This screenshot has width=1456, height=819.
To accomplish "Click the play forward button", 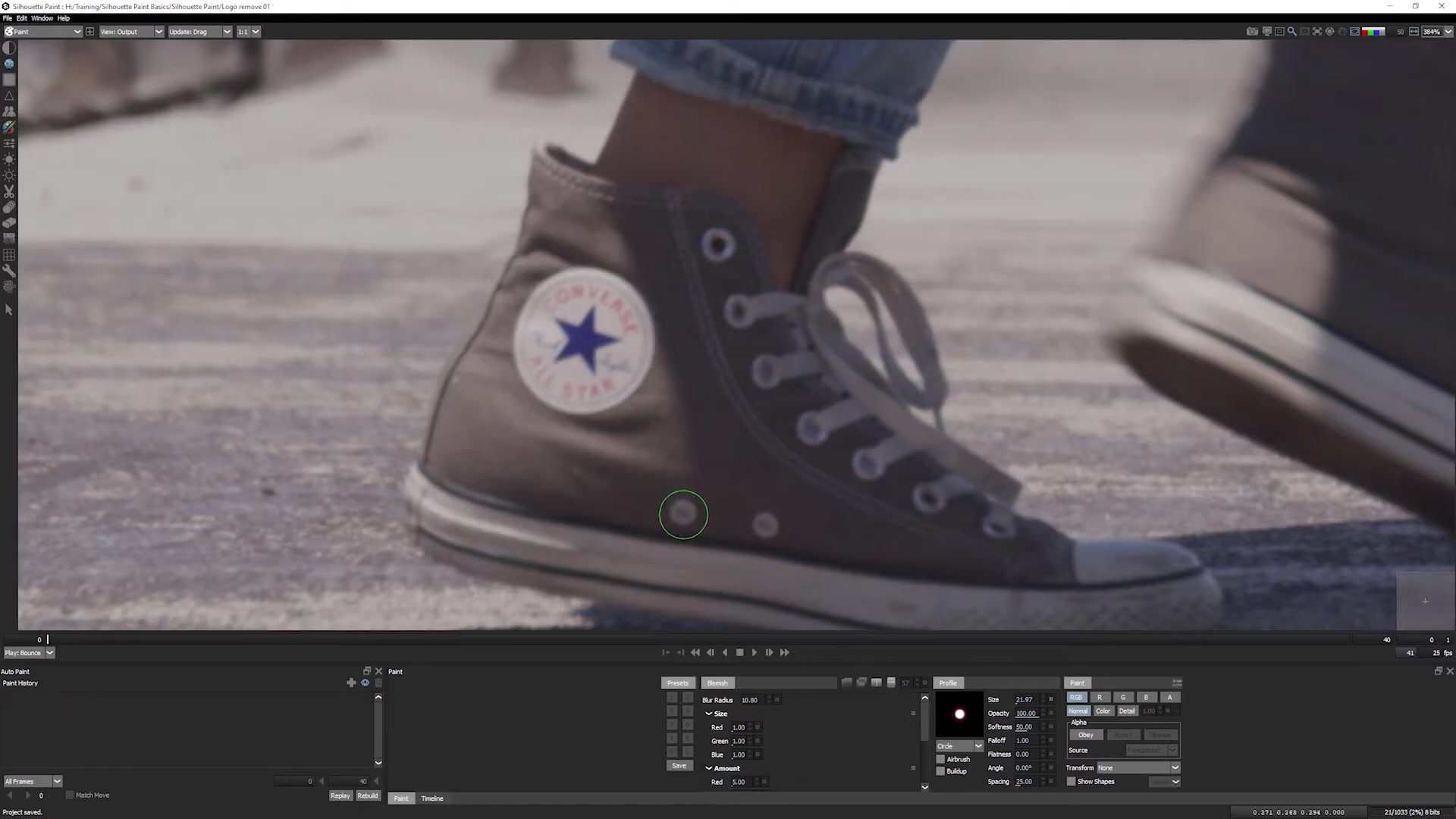I will [754, 653].
